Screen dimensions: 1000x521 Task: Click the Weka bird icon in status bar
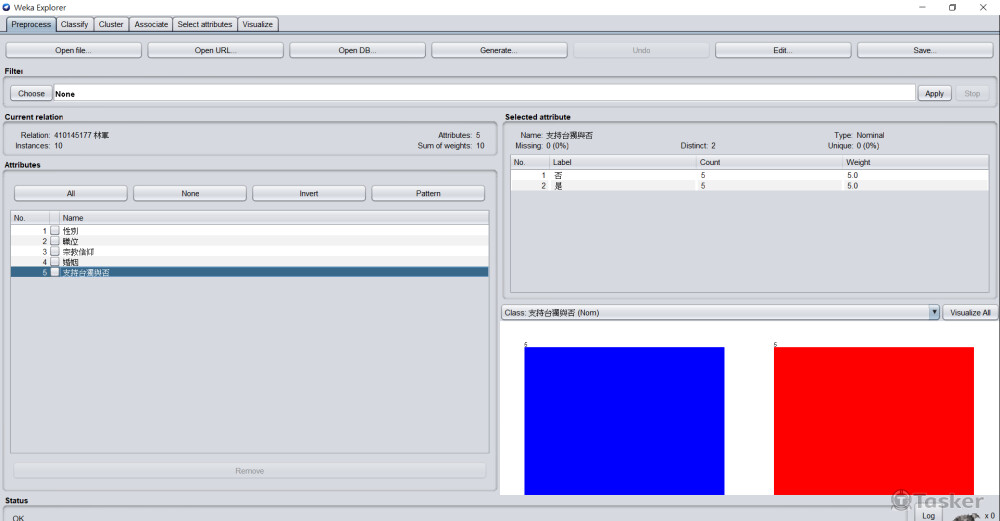coord(965,515)
